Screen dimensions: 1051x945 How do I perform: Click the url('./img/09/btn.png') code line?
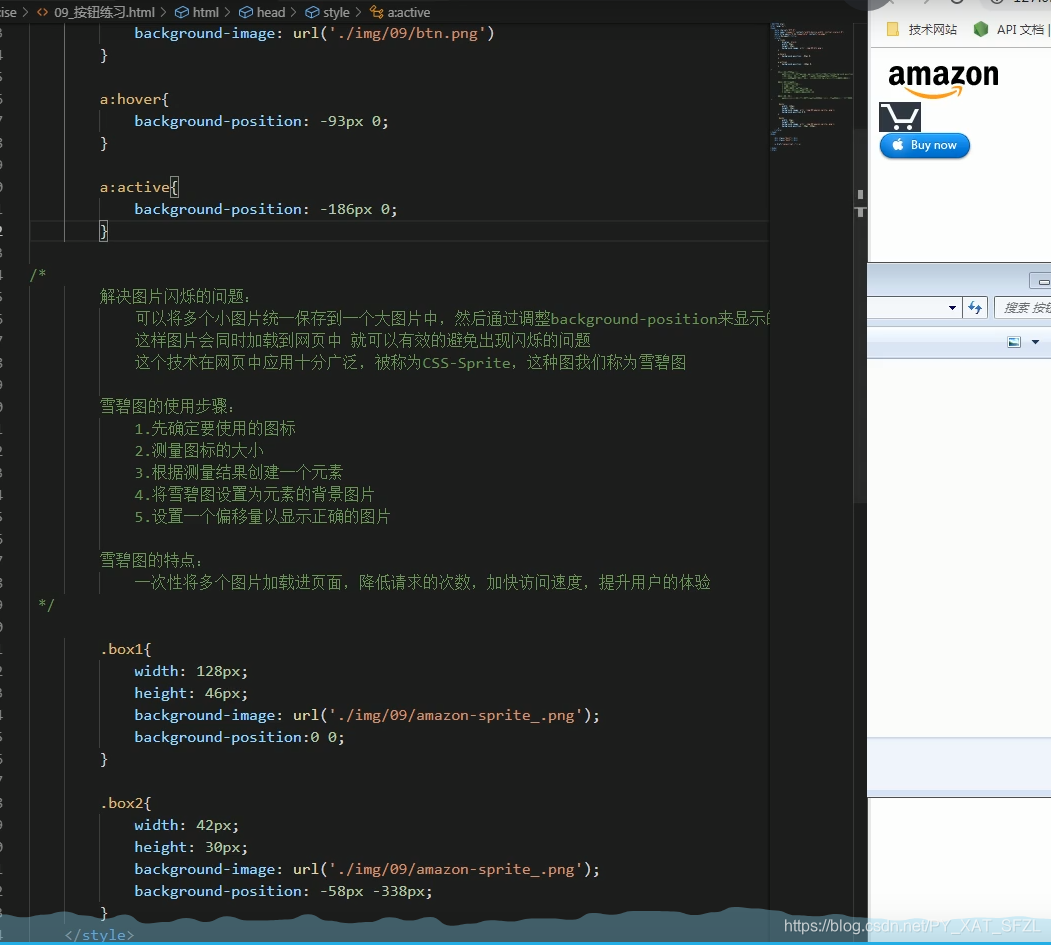314,33
